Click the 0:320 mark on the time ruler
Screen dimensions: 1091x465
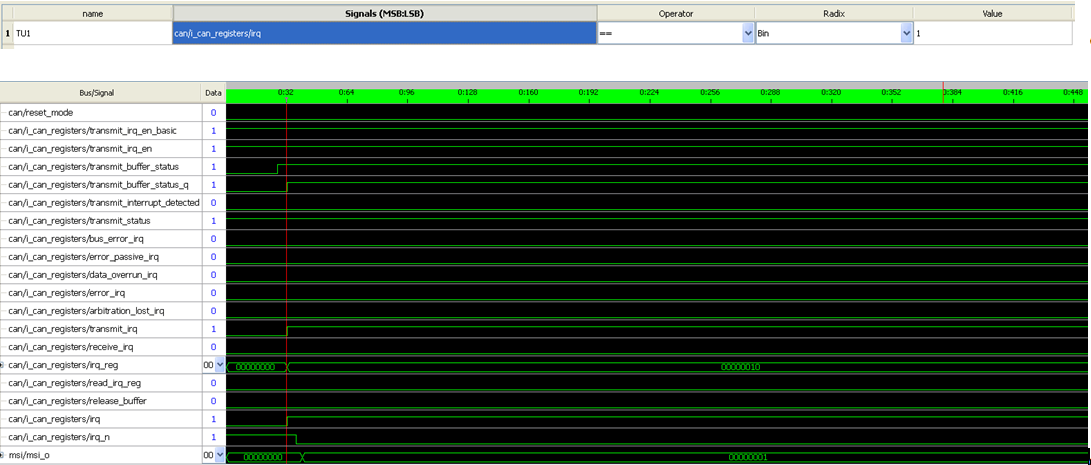tap(831, 91)
